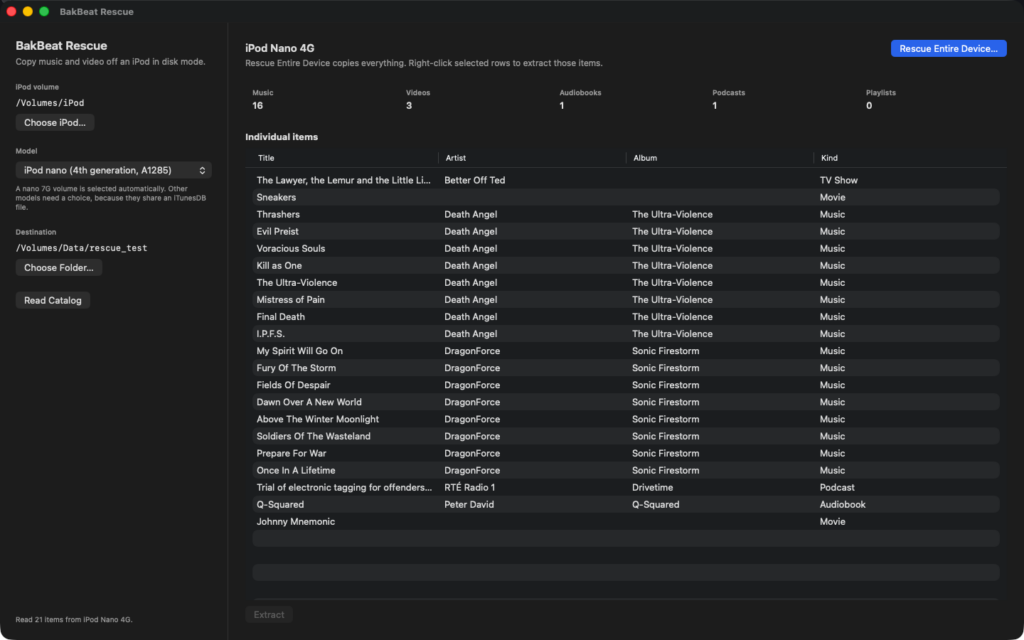This screenshot has height=640, width=1024.
Task: Click Choose Folder button
Action: point(59,268)
